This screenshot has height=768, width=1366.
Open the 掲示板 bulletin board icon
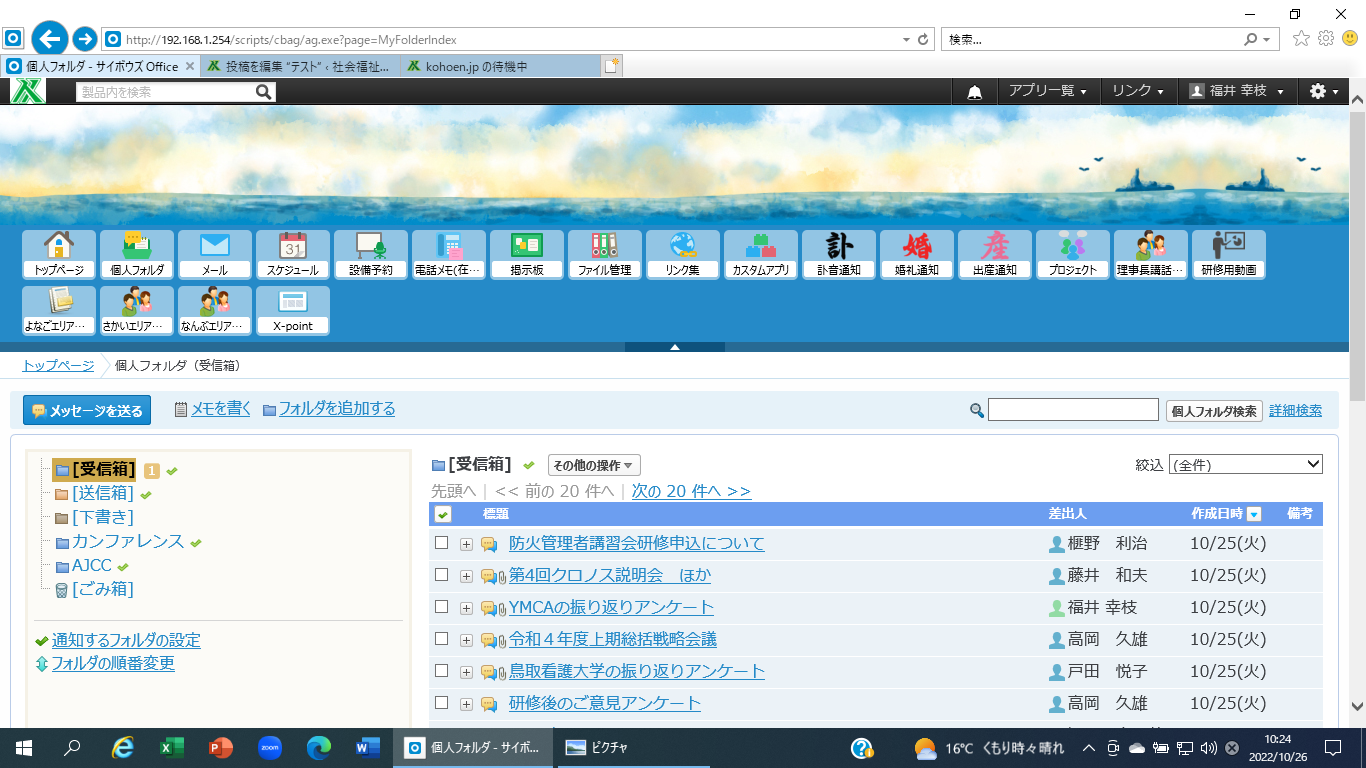527,254
